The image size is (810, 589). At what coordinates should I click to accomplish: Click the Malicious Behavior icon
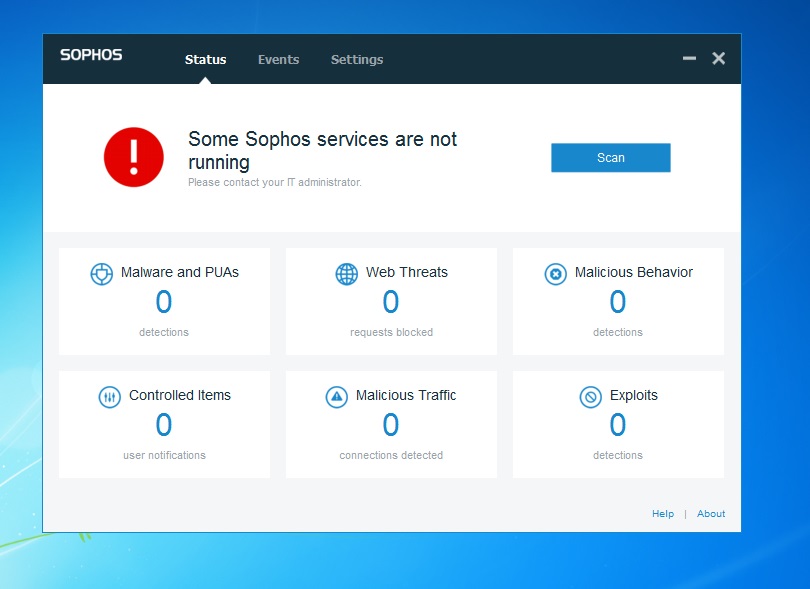point(556,274)
